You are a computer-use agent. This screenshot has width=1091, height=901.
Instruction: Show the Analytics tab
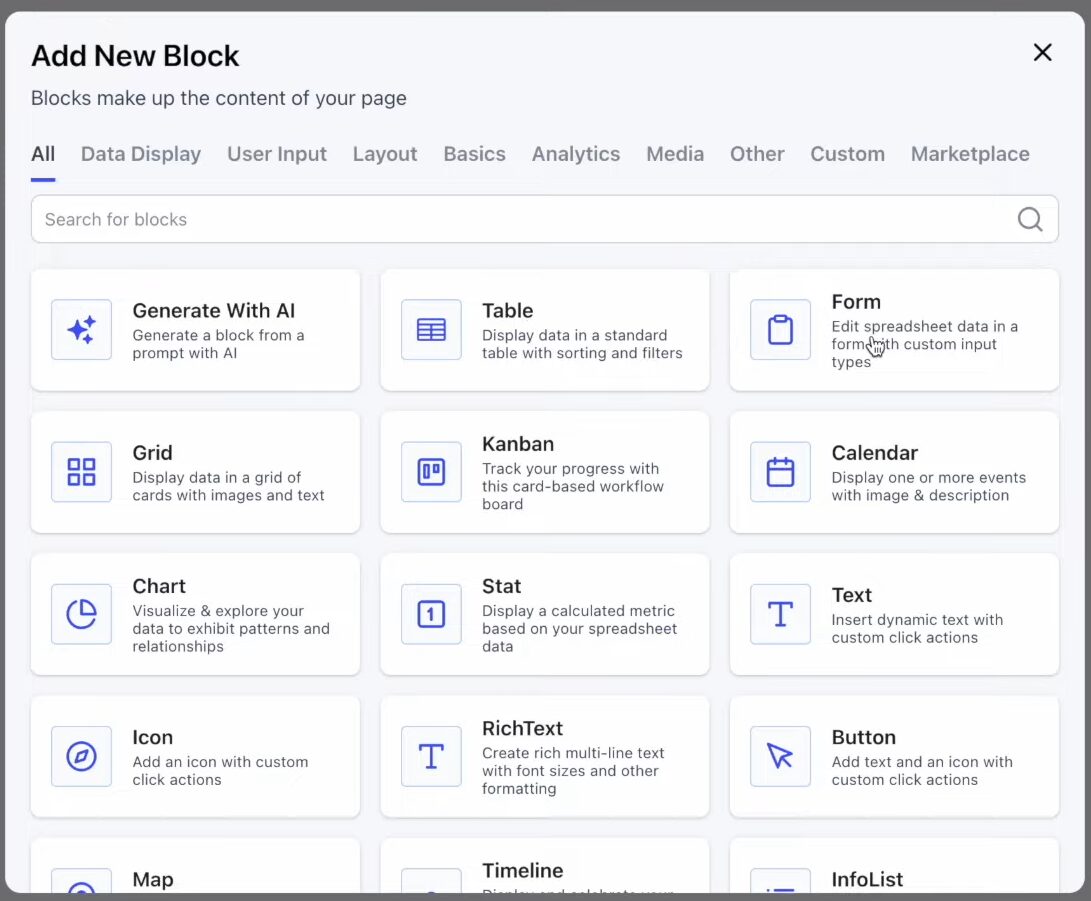point(576,154)
